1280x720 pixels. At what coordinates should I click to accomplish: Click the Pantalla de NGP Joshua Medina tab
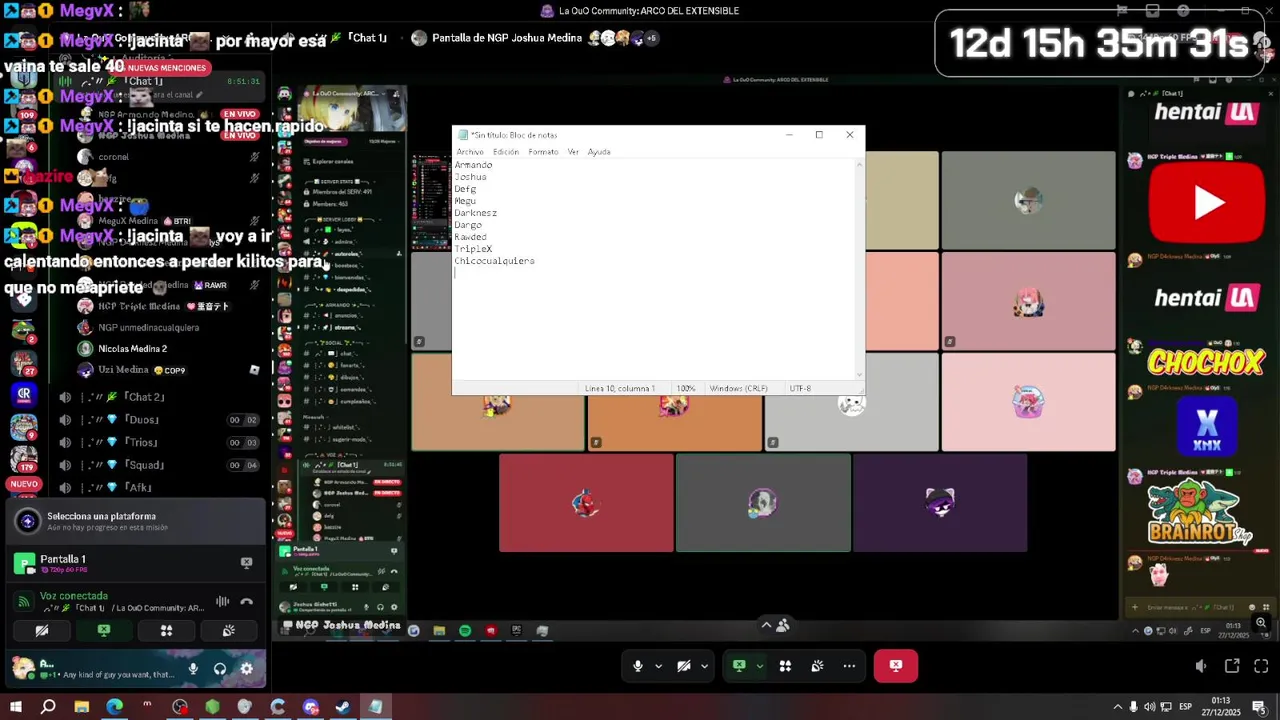click(506, 38)
